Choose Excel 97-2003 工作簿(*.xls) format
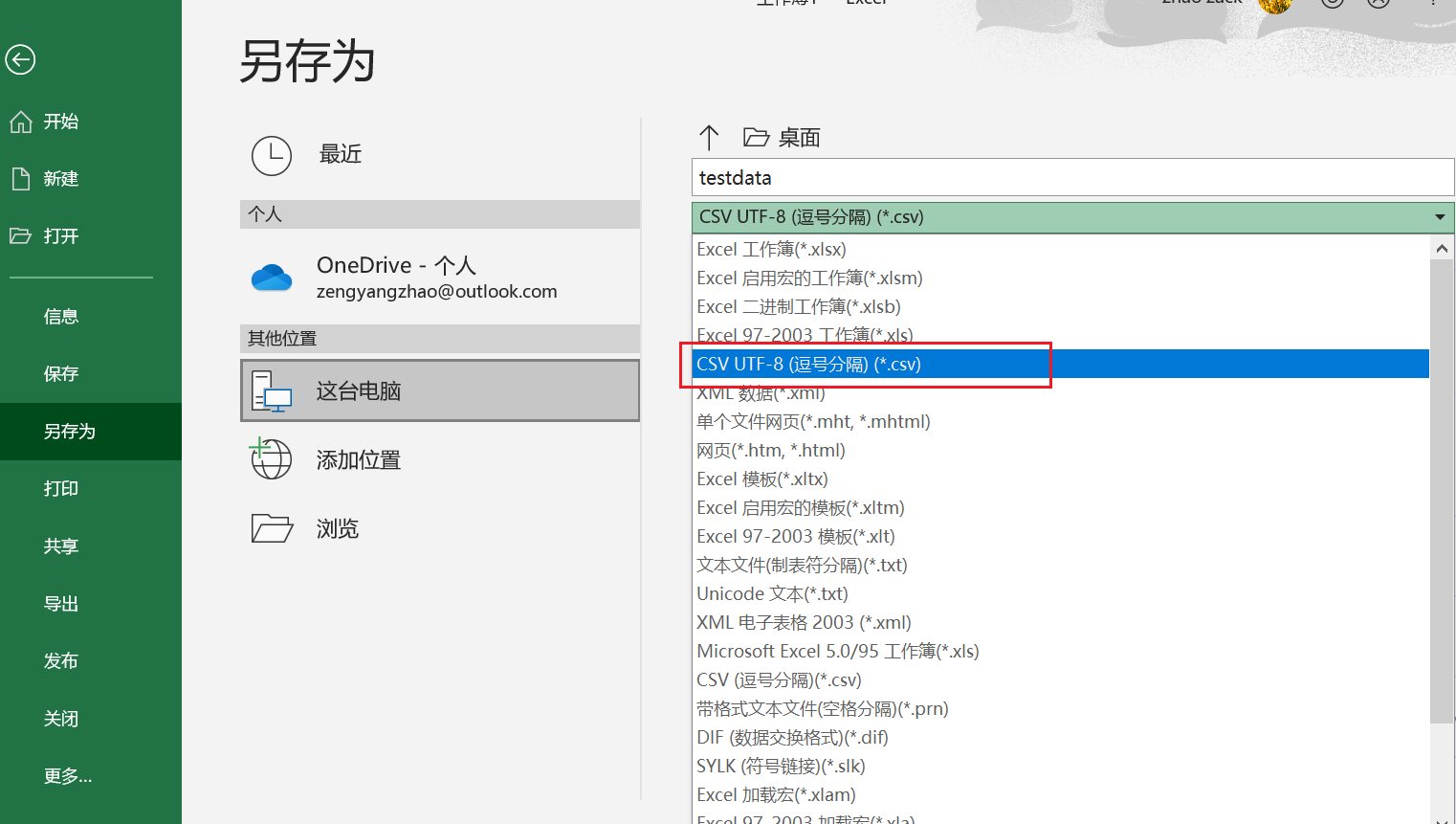Image resolution: width=1456 pixels, height=824 pixels. tap(1060, 336)
